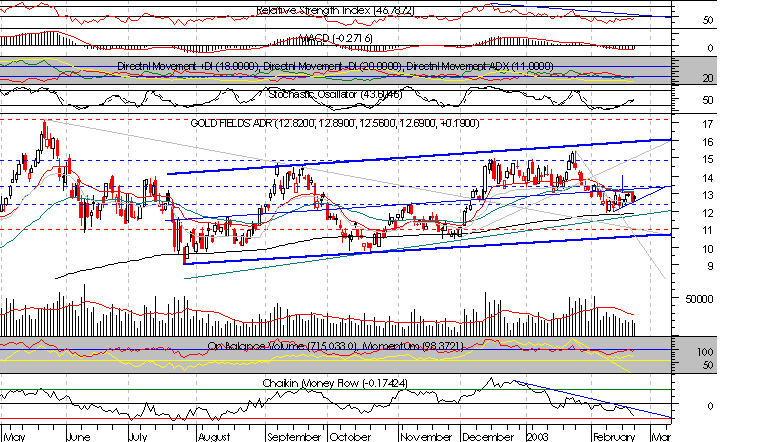Select the 2003 year label on date axis
This screenshot has height=442, width=770.
(539, 437)
